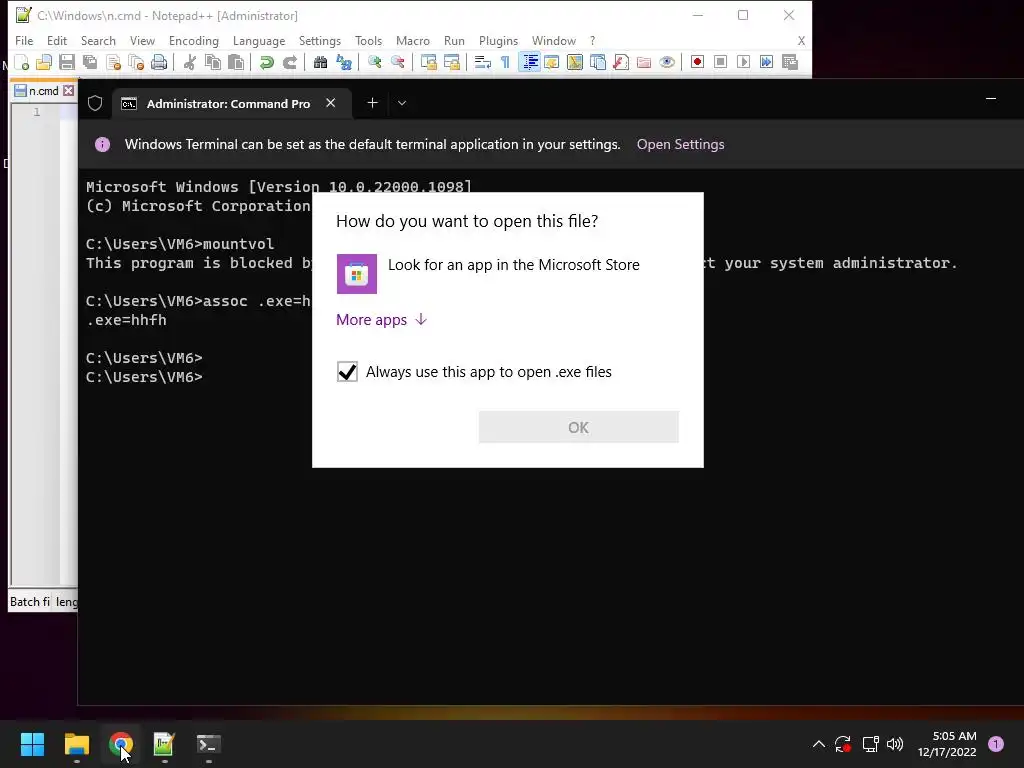This screenshot has width=1024, height=768.
Task: Select the n.cmd tab in Notepad++
Action: [43, 91]
